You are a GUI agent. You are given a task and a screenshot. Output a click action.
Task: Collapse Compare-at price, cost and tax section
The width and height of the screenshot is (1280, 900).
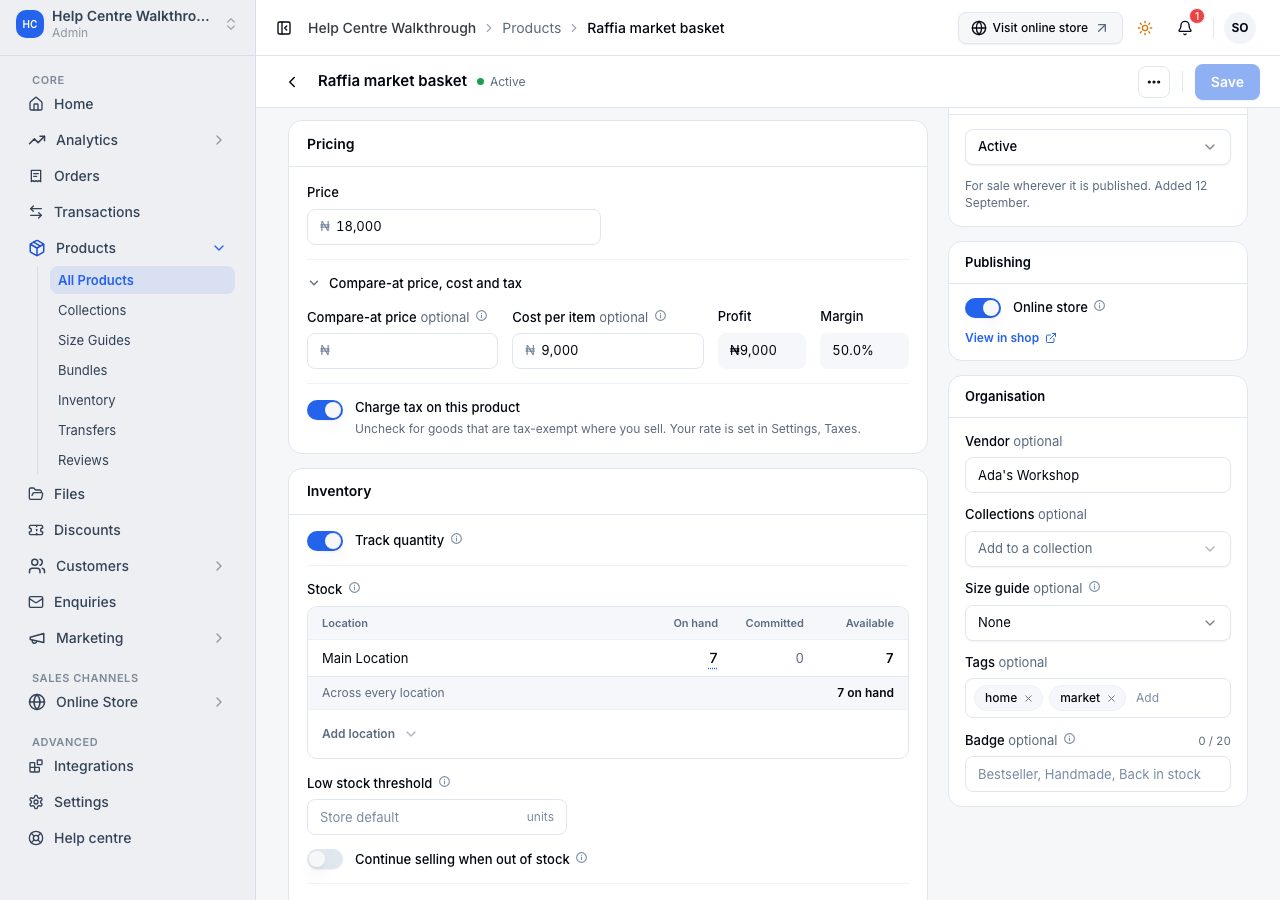414,283
